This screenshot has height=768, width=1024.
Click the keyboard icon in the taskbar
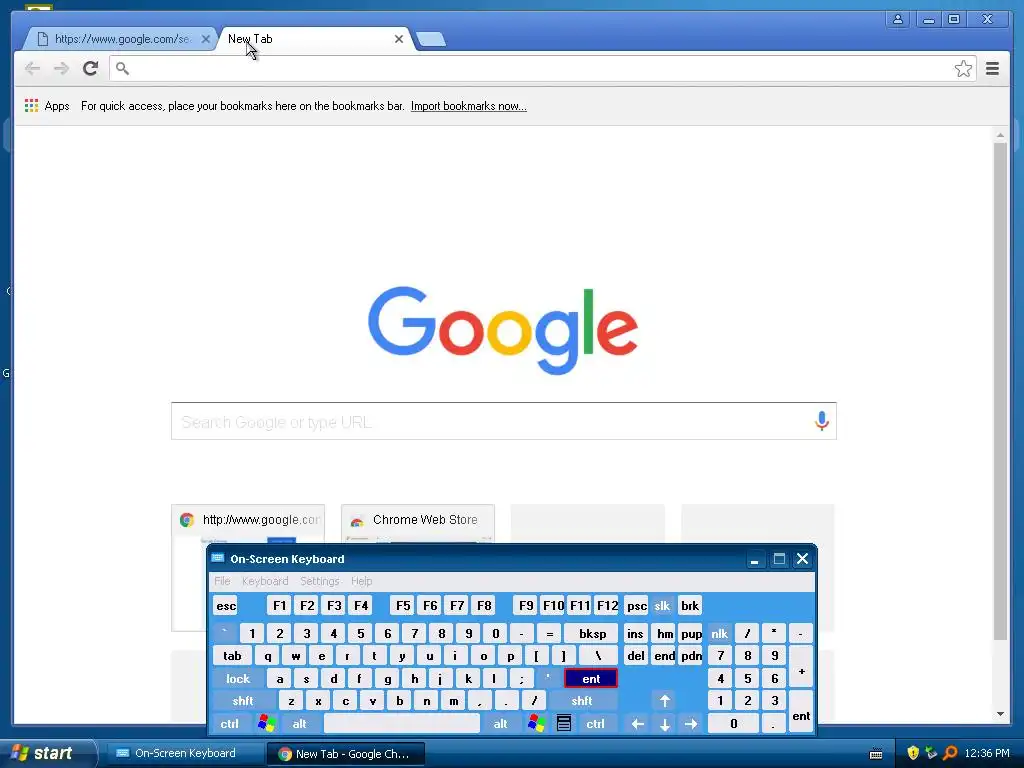point(876,754)
